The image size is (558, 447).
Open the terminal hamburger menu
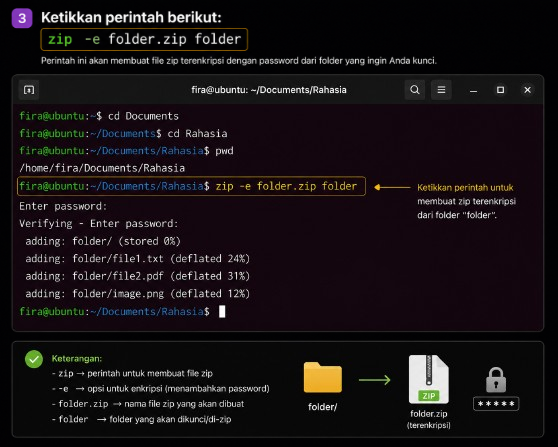click(441, 90)
